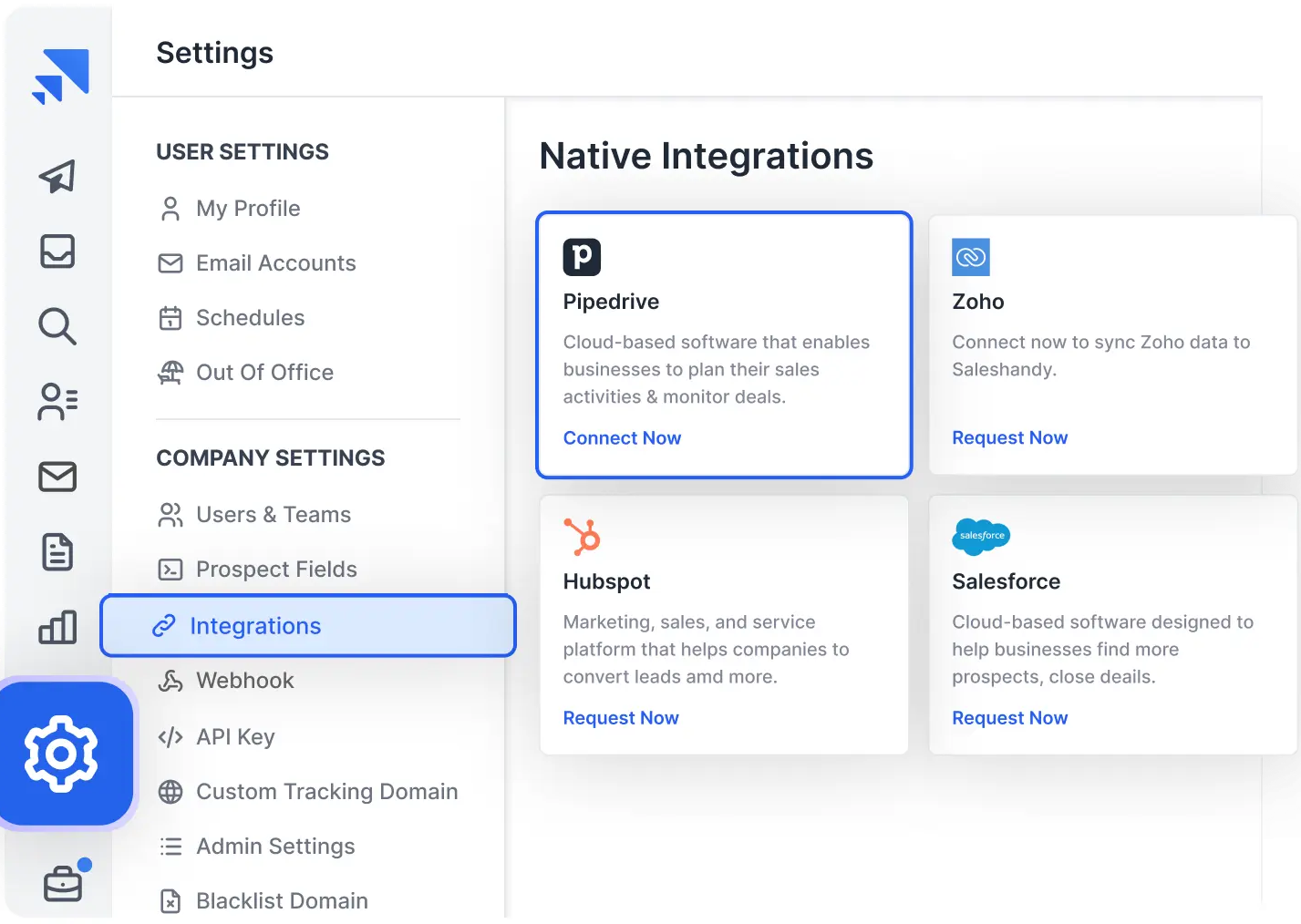
Task: Open the Webhook settings page
Action: (245, 681)
